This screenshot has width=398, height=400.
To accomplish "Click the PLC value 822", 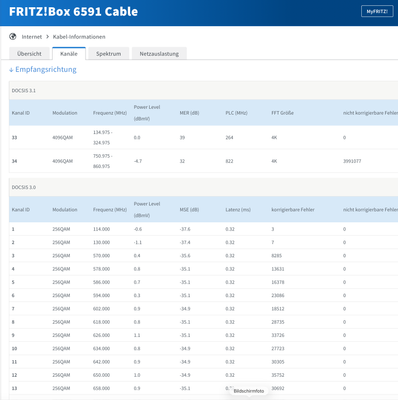I will 229,161.
